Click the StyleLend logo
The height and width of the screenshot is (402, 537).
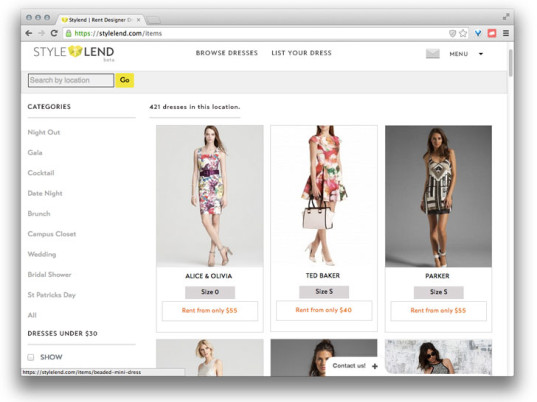[x=74, y=53]
